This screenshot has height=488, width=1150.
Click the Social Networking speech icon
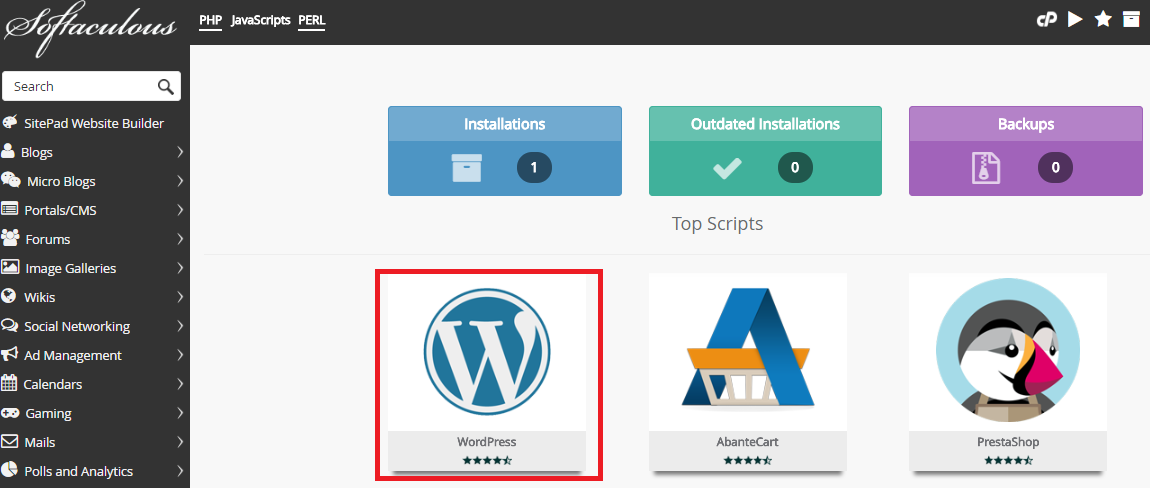[10, 325]
